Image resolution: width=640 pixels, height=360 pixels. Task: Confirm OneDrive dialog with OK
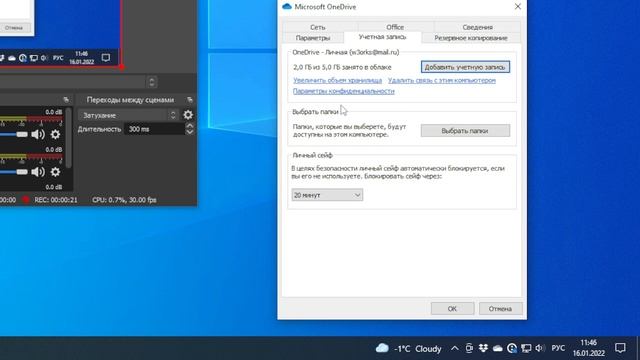click(x=452, y=309)
